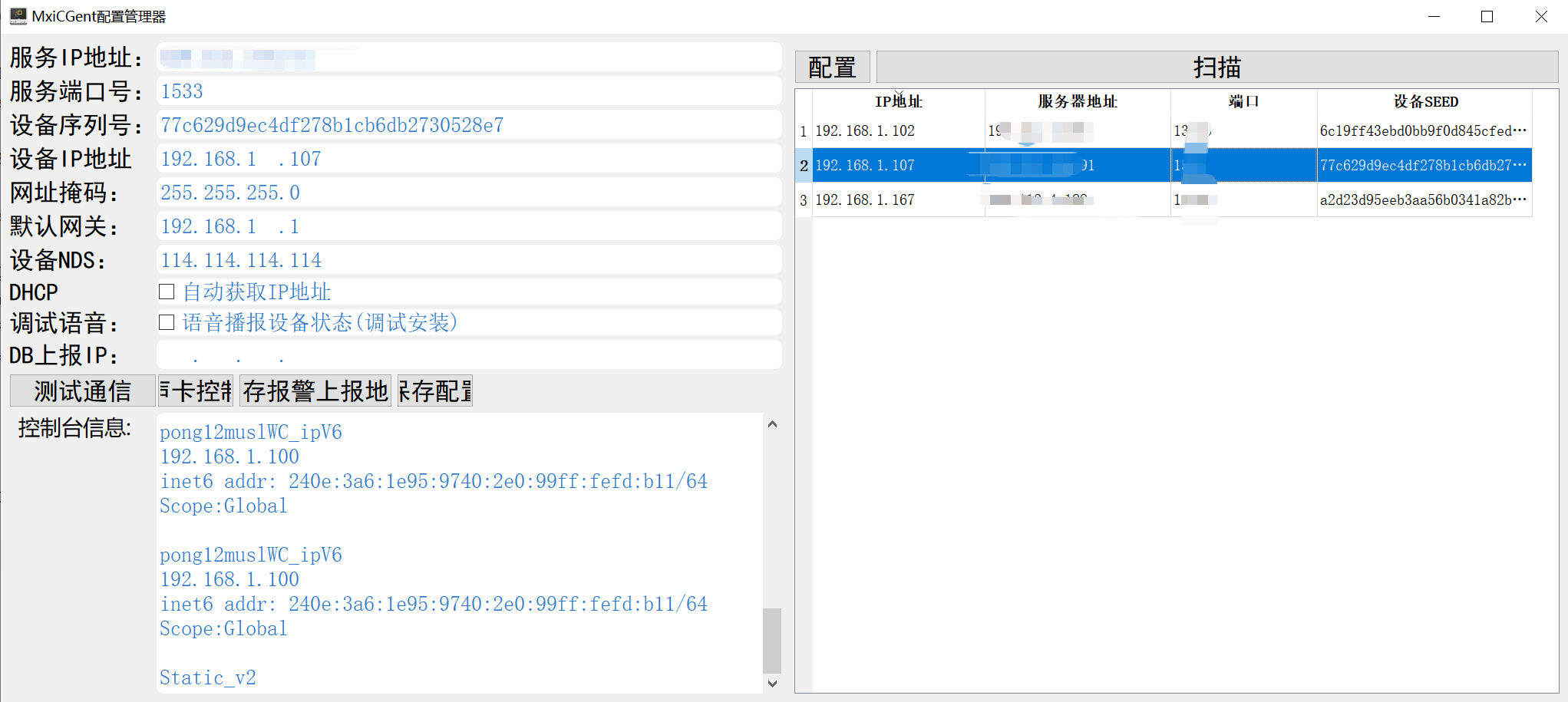Click the 设备SEED column header
Viewport: 1568px width, 702px height.
click(x=1425, y=102)
